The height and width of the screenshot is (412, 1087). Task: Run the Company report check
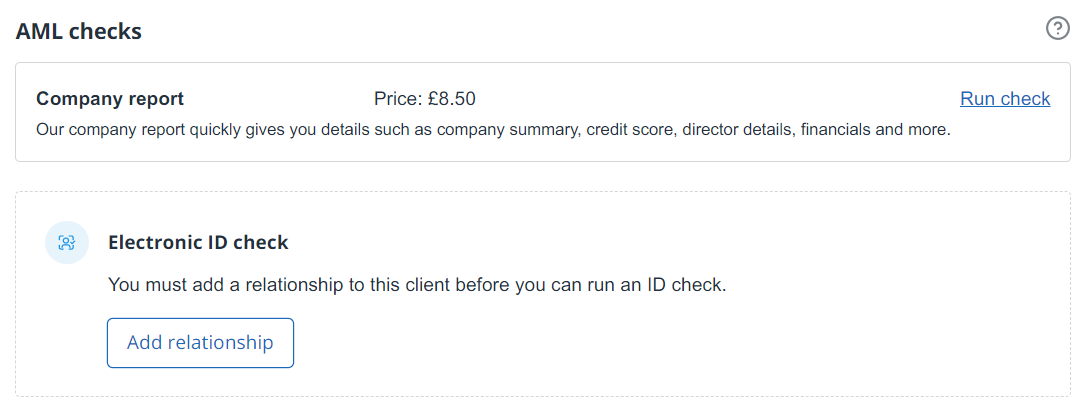pos(1005,98)
